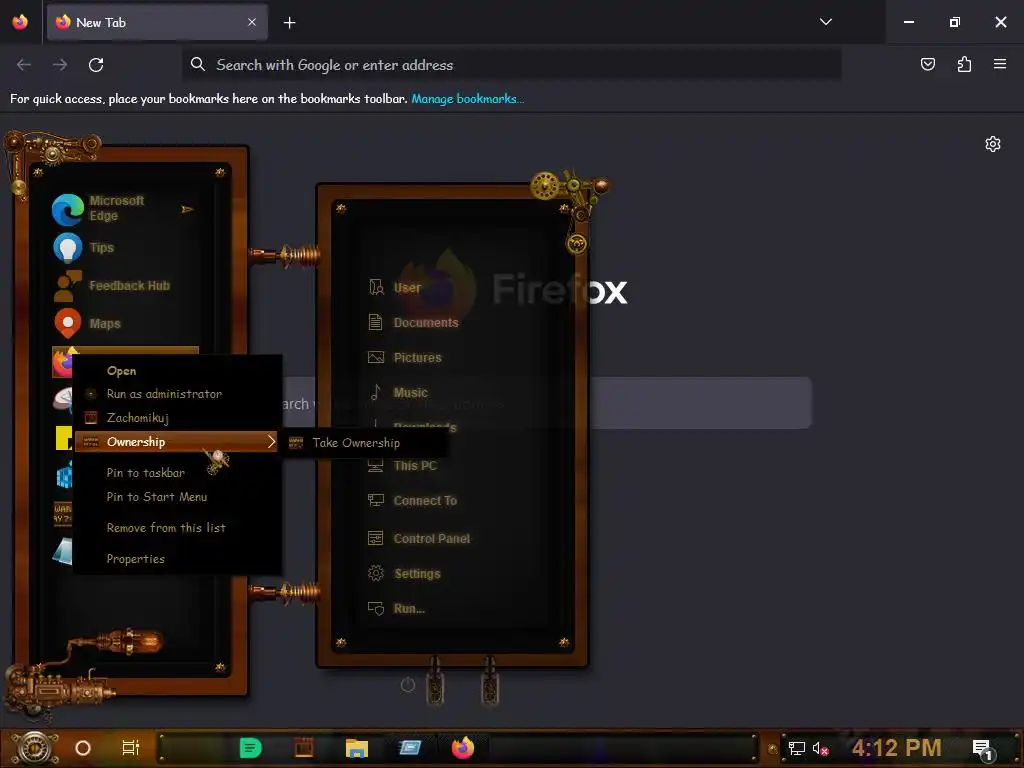Open Properties from context menu
The height and width of the screenshot is (768, 1024).
(x=178, y=559)
